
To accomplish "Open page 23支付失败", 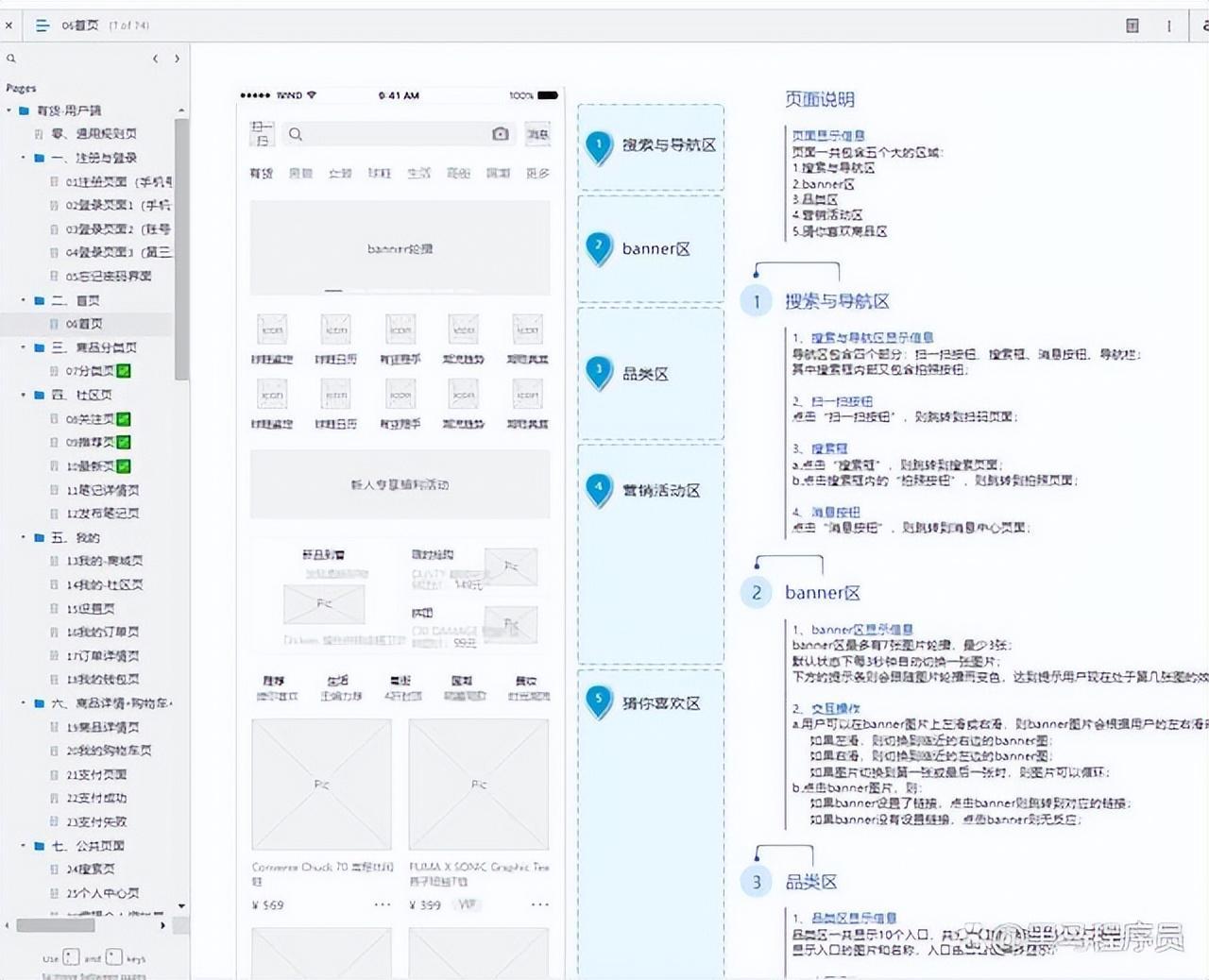I will click(95, 822).
